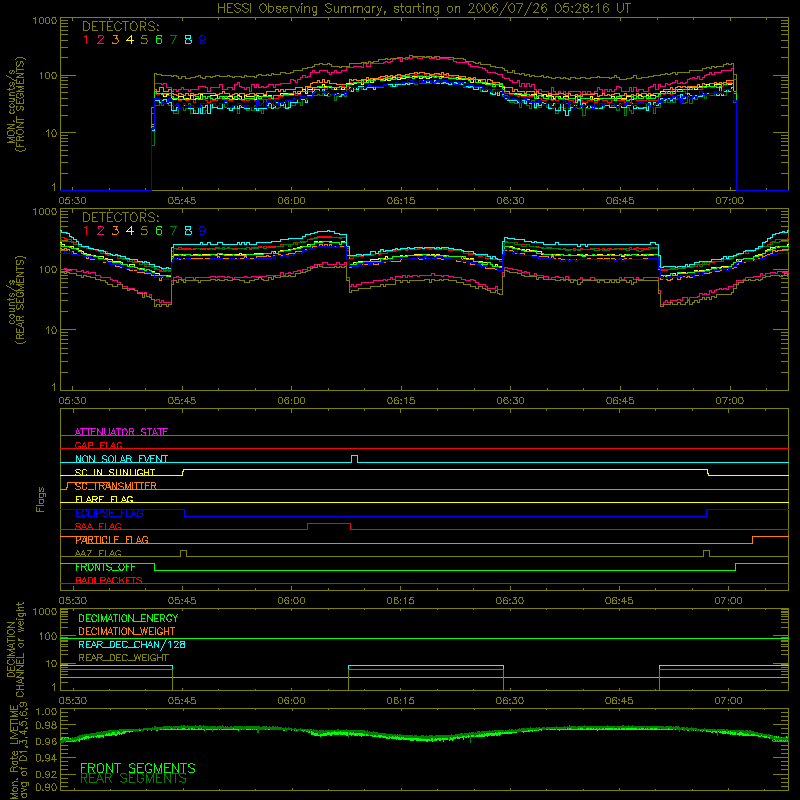
Task: Click the DETECTORS: label in the rear segments panel
Action: point(120,218)
